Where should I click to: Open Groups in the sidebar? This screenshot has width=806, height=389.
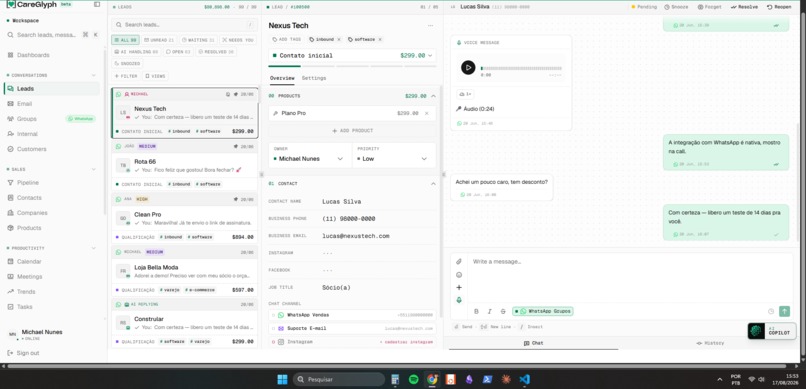coord(27,119)
